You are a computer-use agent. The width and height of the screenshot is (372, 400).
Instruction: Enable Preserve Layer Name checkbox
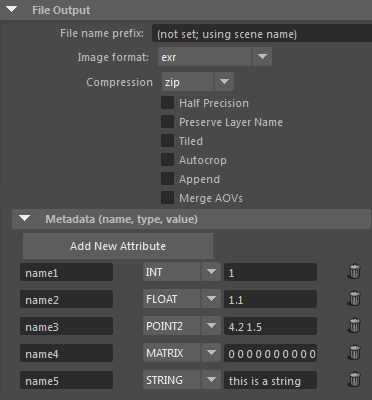(167, 122)
